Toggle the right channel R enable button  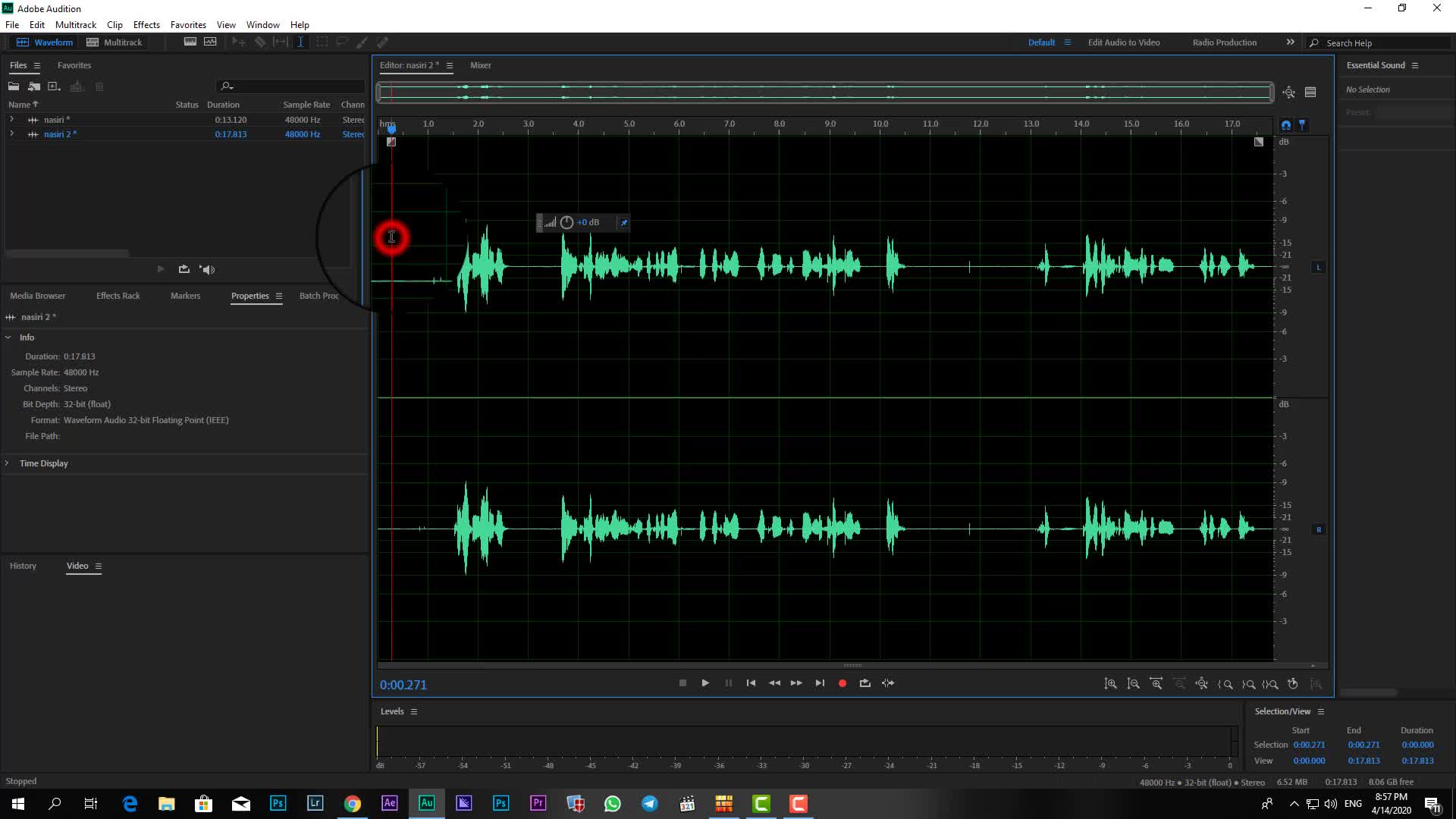click(x=1318, y=529)
